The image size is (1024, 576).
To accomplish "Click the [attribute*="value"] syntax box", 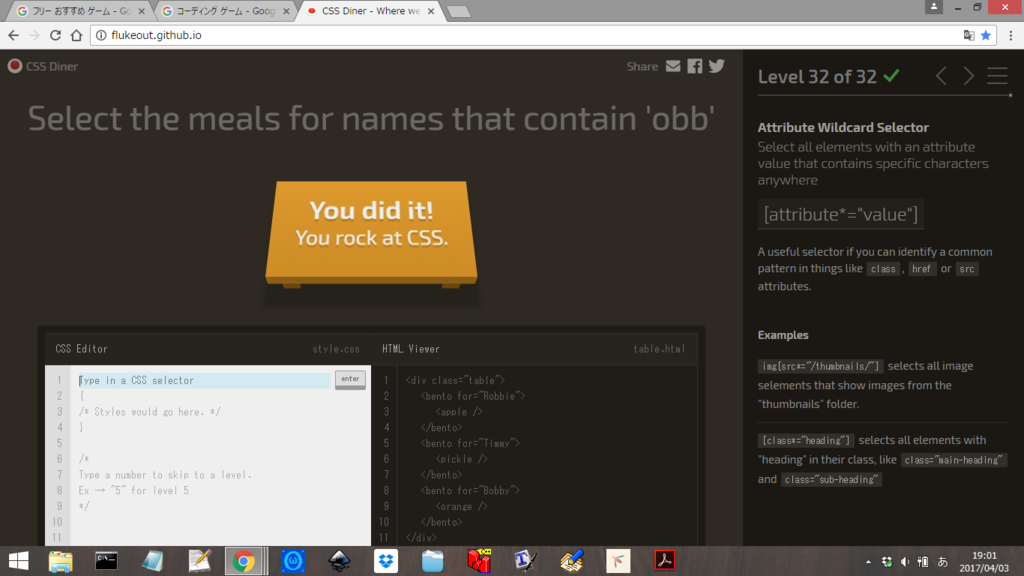I will (840, 214).
